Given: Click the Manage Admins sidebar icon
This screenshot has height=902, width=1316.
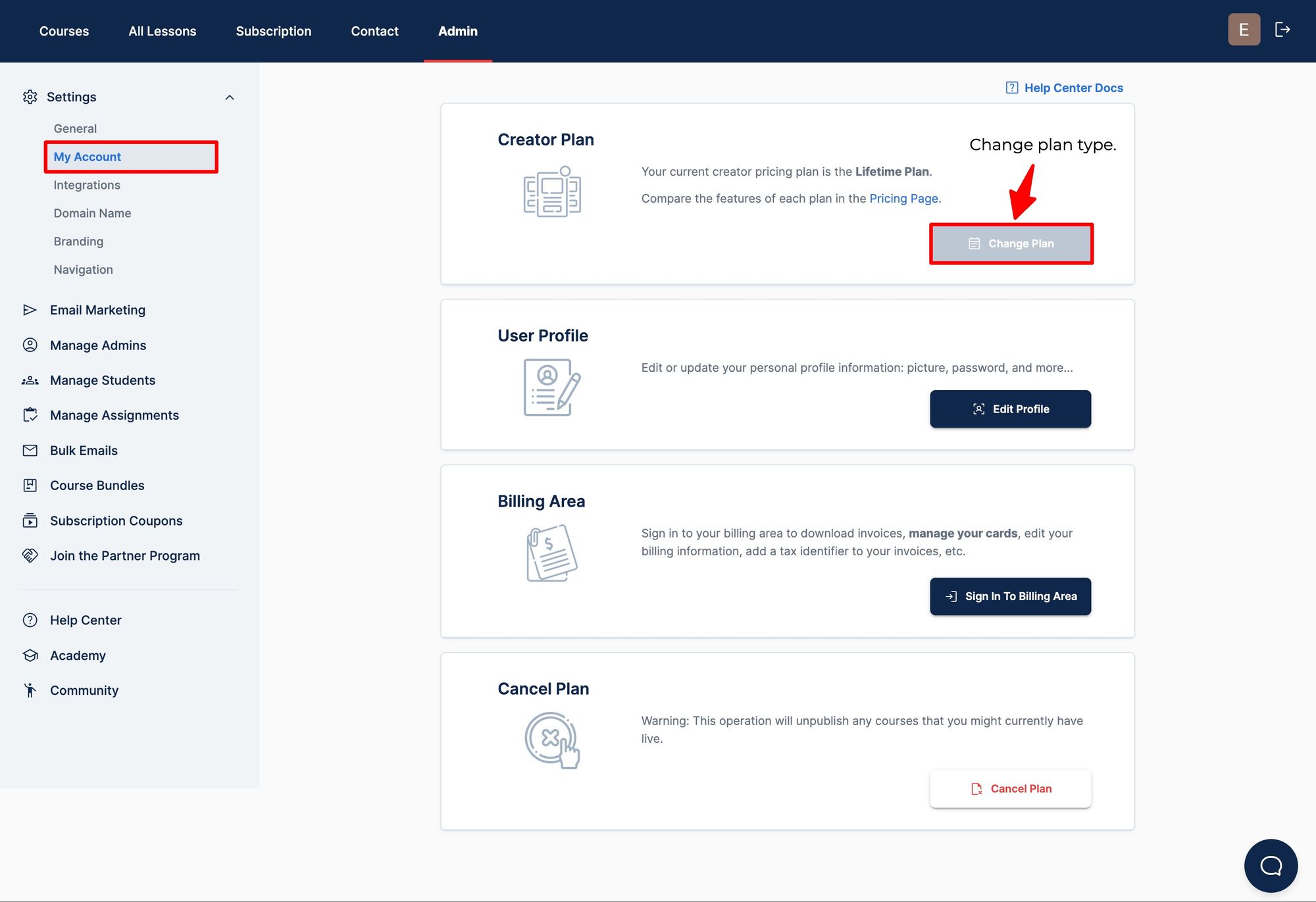Looking at the screenshot, I should (30, 344).
